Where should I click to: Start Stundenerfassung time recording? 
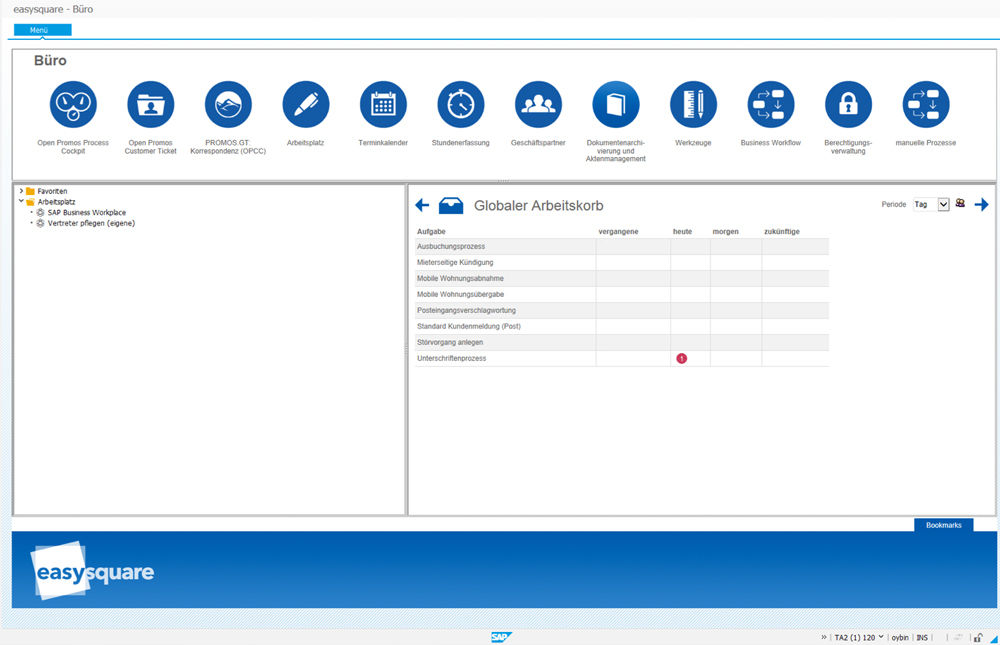[461, 105]
